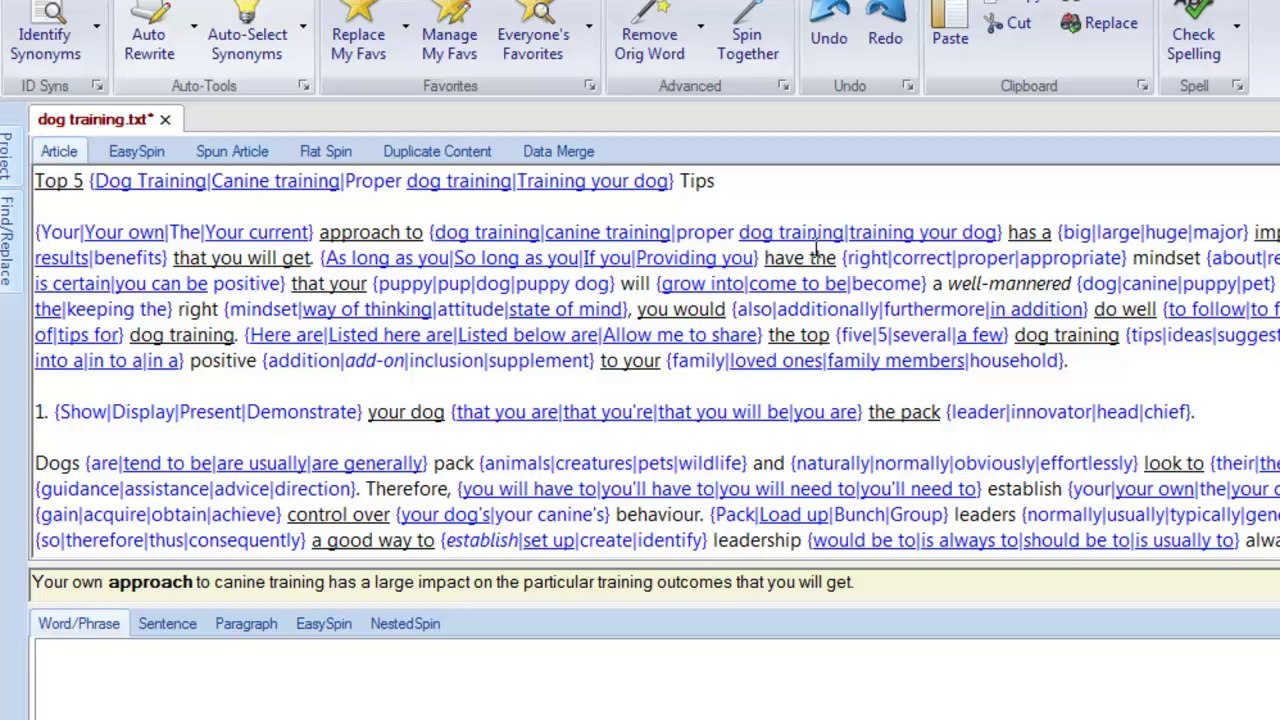1280x720 pixels.
Task: Close the dog training.txt document tab
Action: tap(165, 120)
